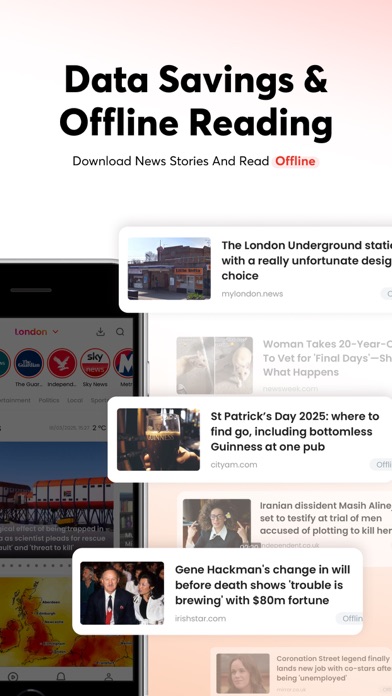
Task: Tap the bell notifications icon in bottom bar
Action: [61, 676]
